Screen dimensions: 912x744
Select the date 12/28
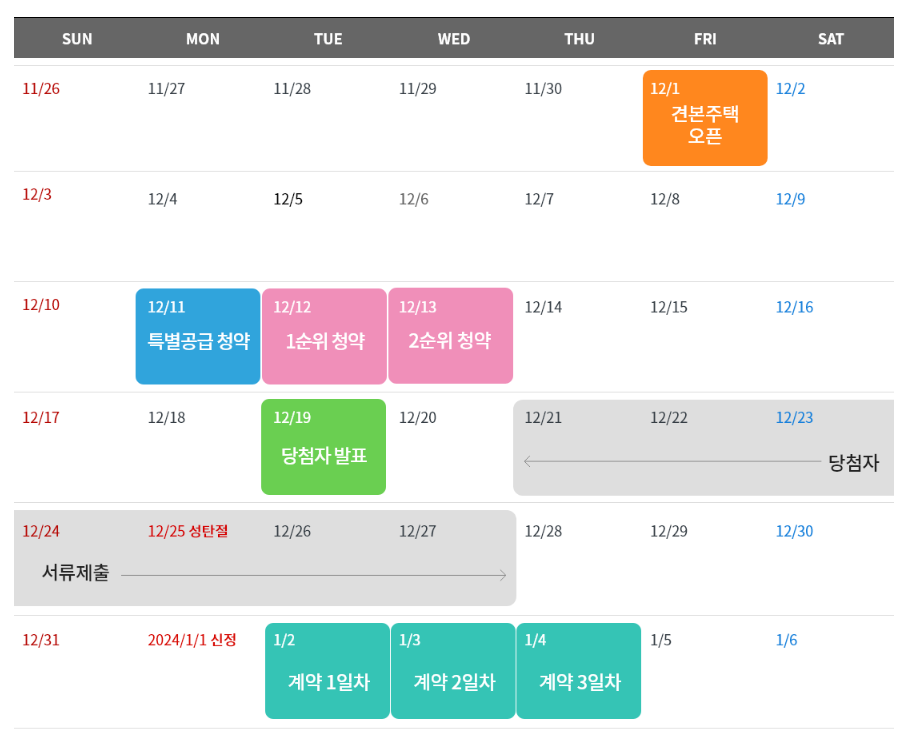(543, 531)
